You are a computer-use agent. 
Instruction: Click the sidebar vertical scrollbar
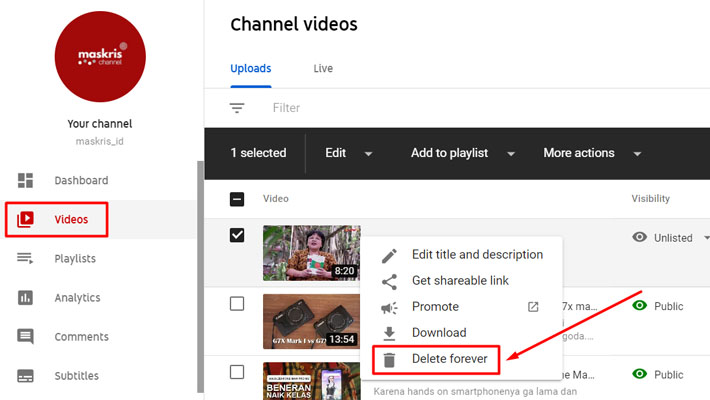tap(200, 276)
